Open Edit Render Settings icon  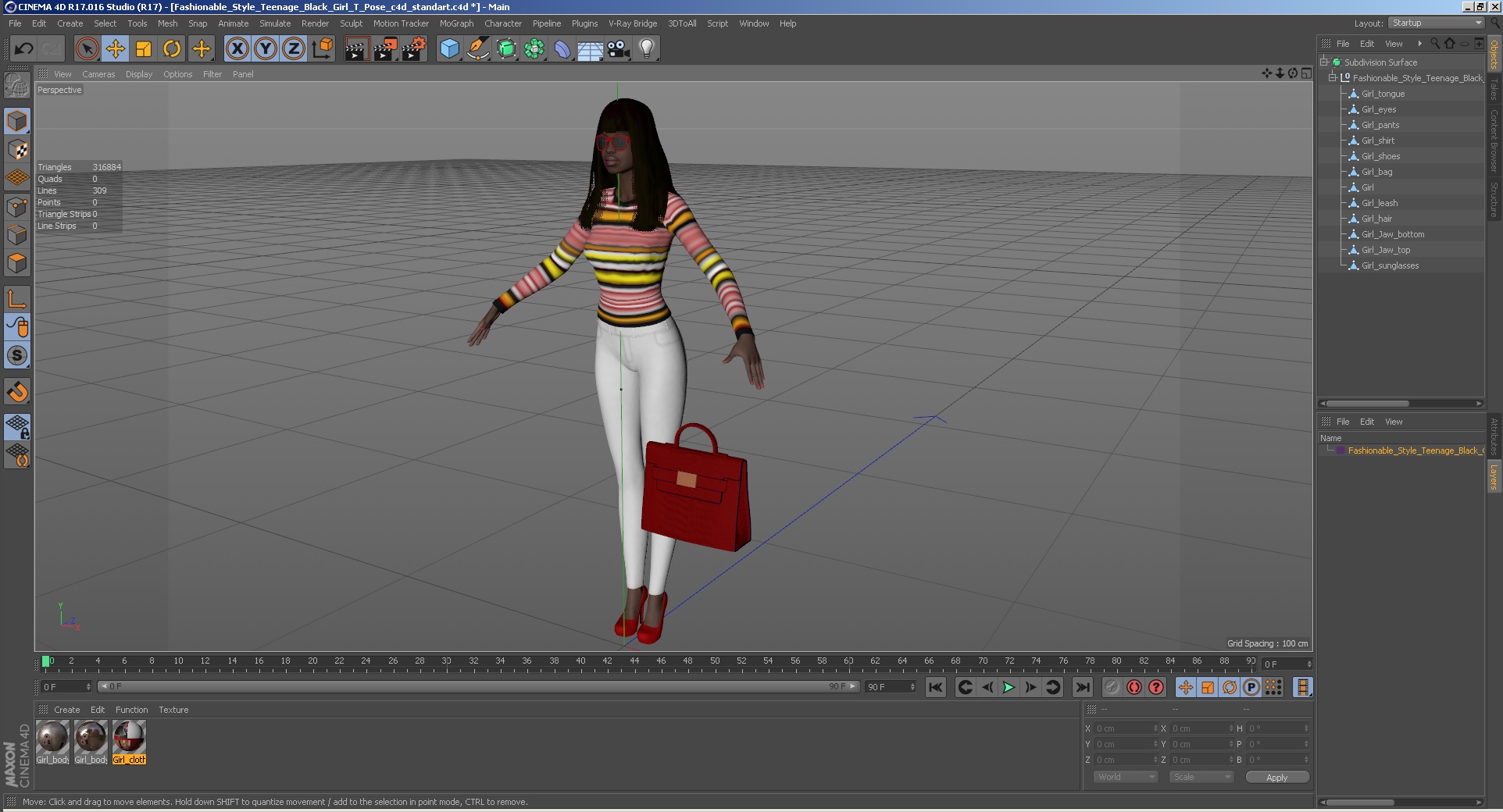tap(413, 49)
